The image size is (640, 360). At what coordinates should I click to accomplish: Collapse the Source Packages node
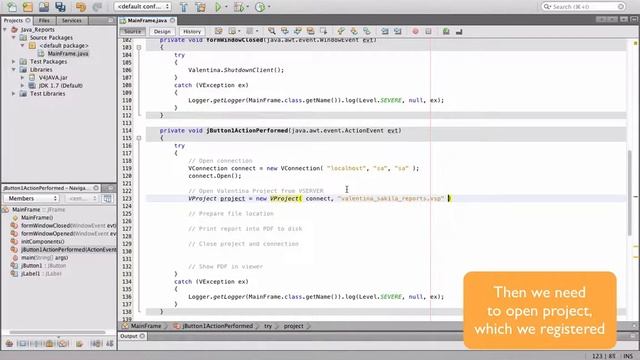coord(14,38)
